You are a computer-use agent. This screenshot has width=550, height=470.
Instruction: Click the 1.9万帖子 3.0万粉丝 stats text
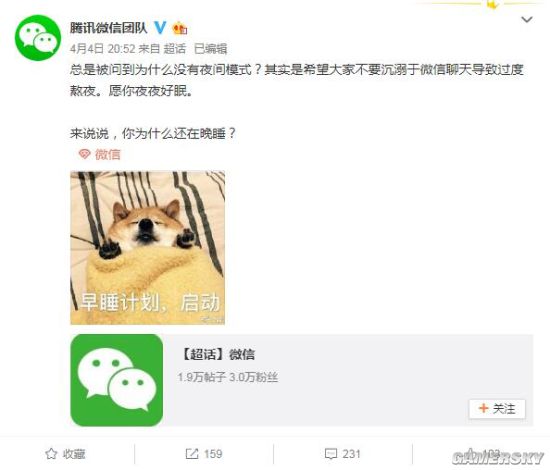[x=227, y=377]
